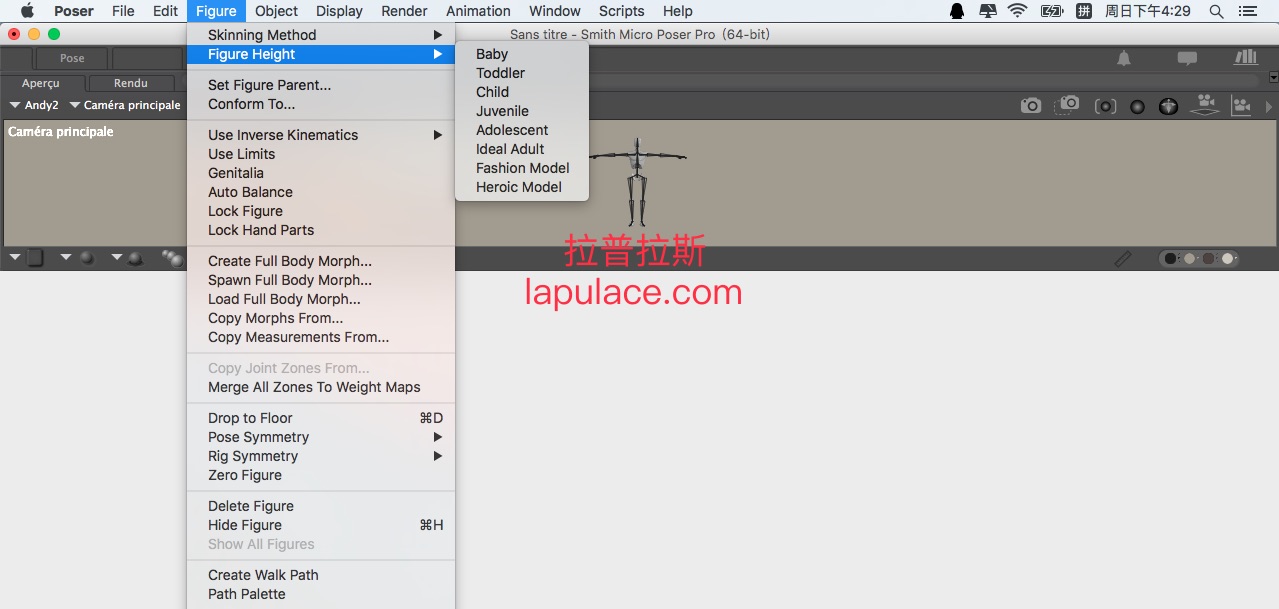Open the Library books icon
This screenshot has width=1279, height=609.
click(1246, 57)
